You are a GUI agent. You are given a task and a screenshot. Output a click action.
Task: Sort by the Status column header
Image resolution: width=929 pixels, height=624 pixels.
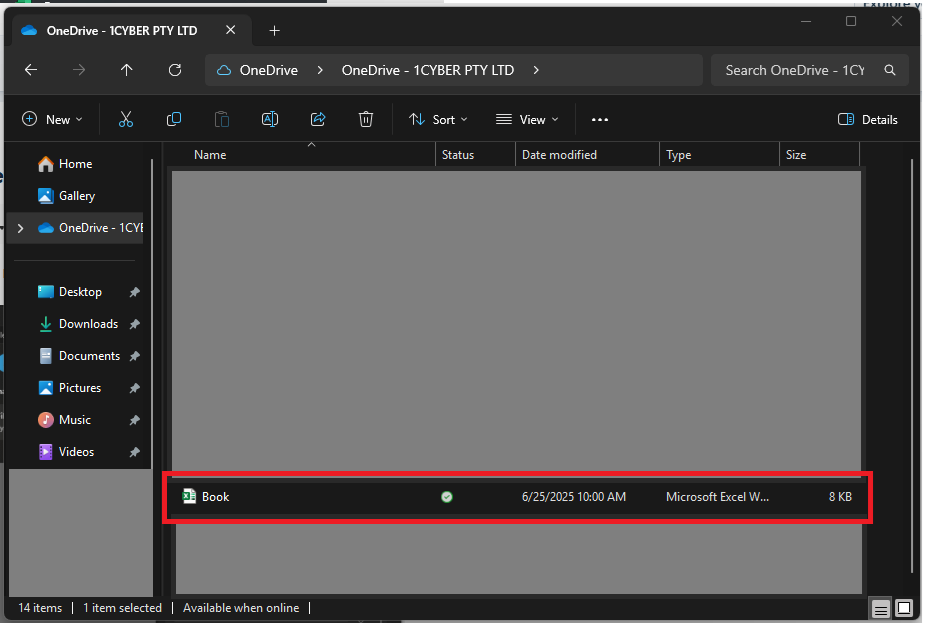point(457,155)
